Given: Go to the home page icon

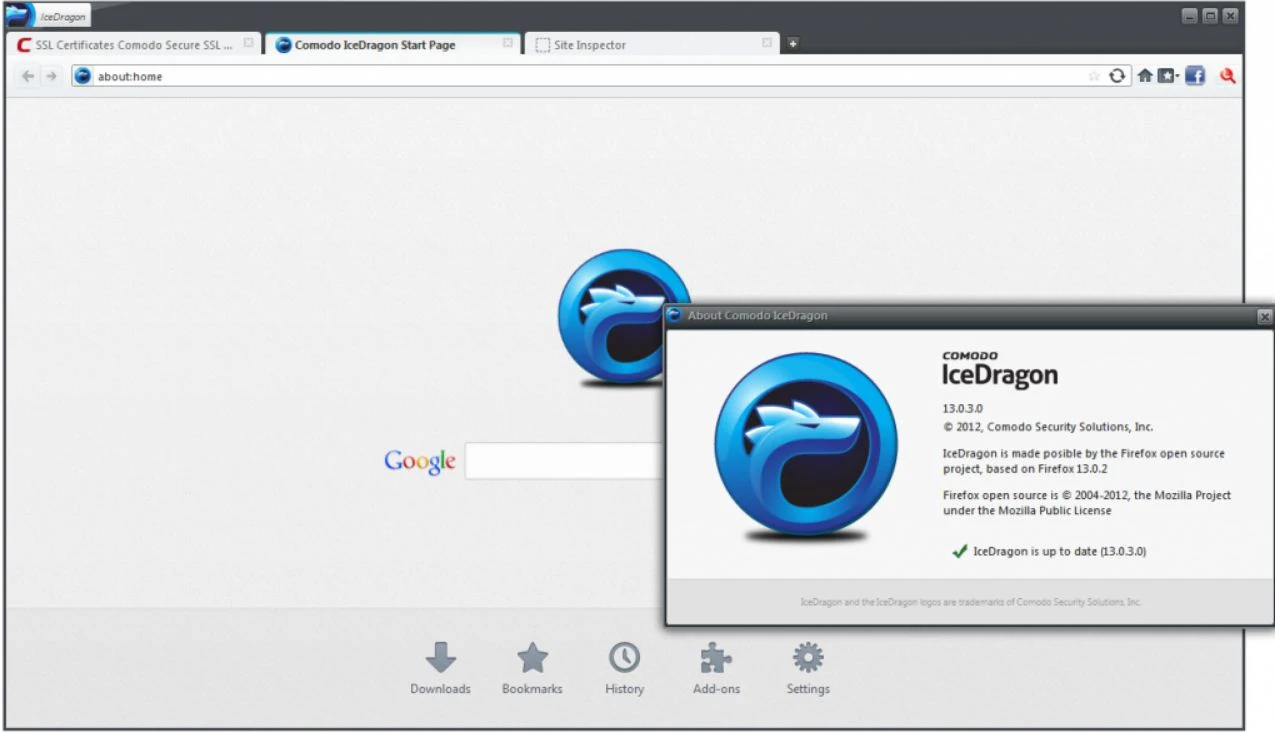Looking at the screenshot, I should [1145, 76].
